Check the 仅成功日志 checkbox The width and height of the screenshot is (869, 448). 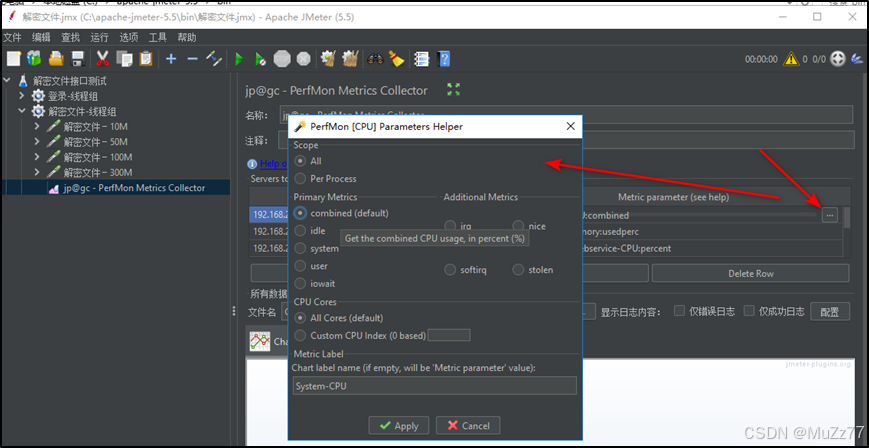749,310
